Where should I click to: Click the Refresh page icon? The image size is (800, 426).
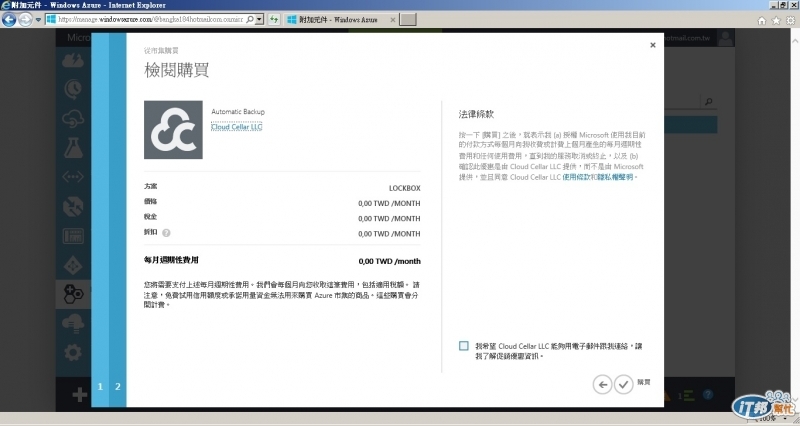point(274,19)
